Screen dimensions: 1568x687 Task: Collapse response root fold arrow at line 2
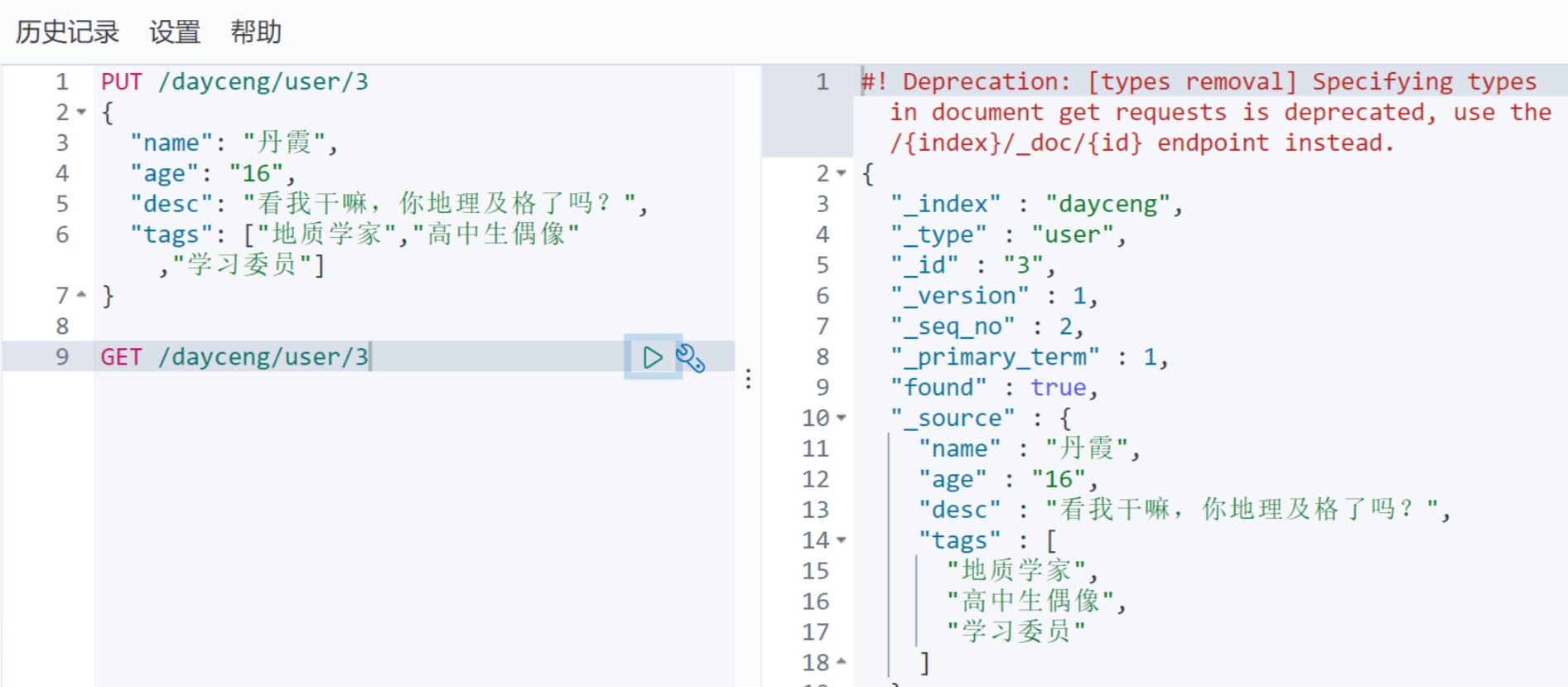tap(842, 173)
